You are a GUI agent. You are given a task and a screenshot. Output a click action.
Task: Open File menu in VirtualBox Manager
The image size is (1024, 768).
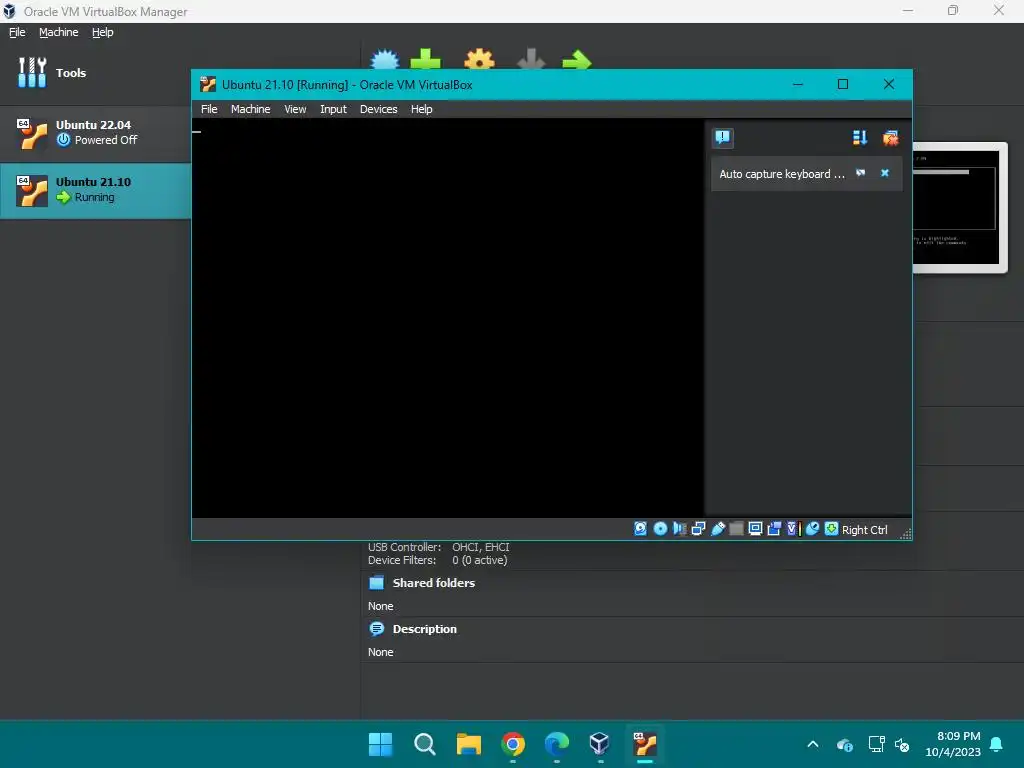[x=17, y=32]
